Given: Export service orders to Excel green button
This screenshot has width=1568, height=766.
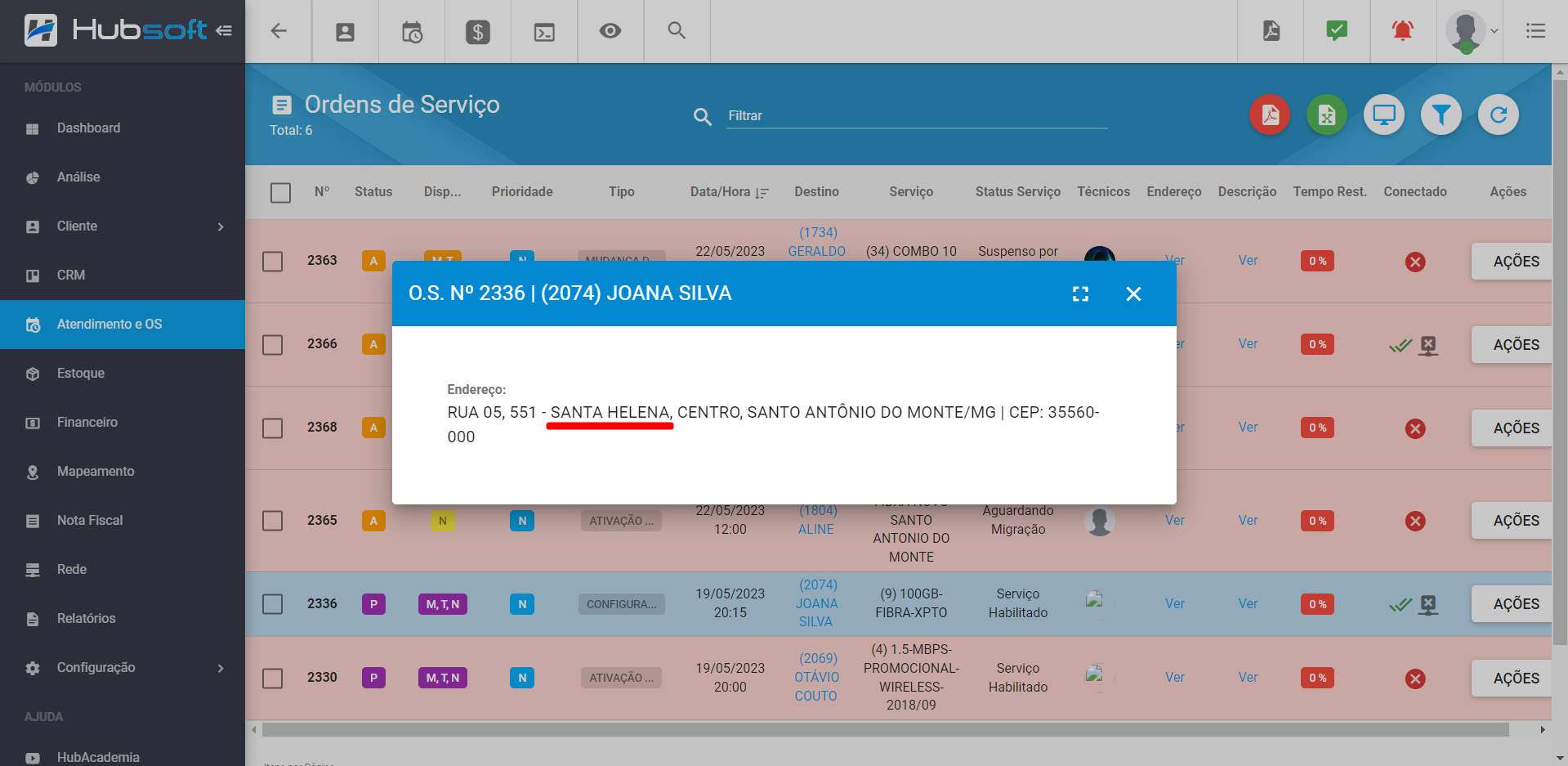Looking at the screenshot, I should [x=1327, y=114].
